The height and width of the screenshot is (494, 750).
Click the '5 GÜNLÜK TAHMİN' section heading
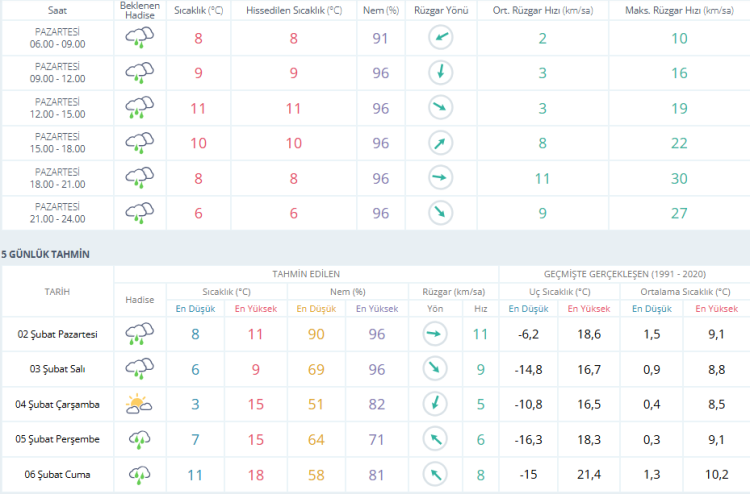point(46,255)
